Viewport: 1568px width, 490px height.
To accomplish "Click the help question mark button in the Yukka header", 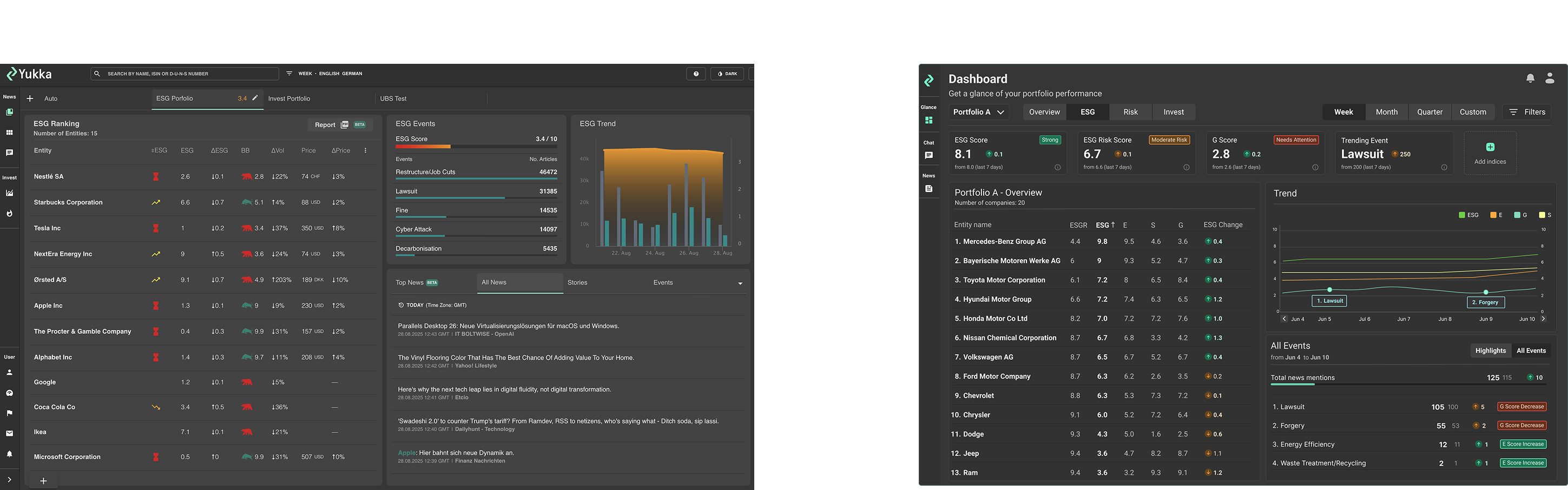I will tap(696, 74).
